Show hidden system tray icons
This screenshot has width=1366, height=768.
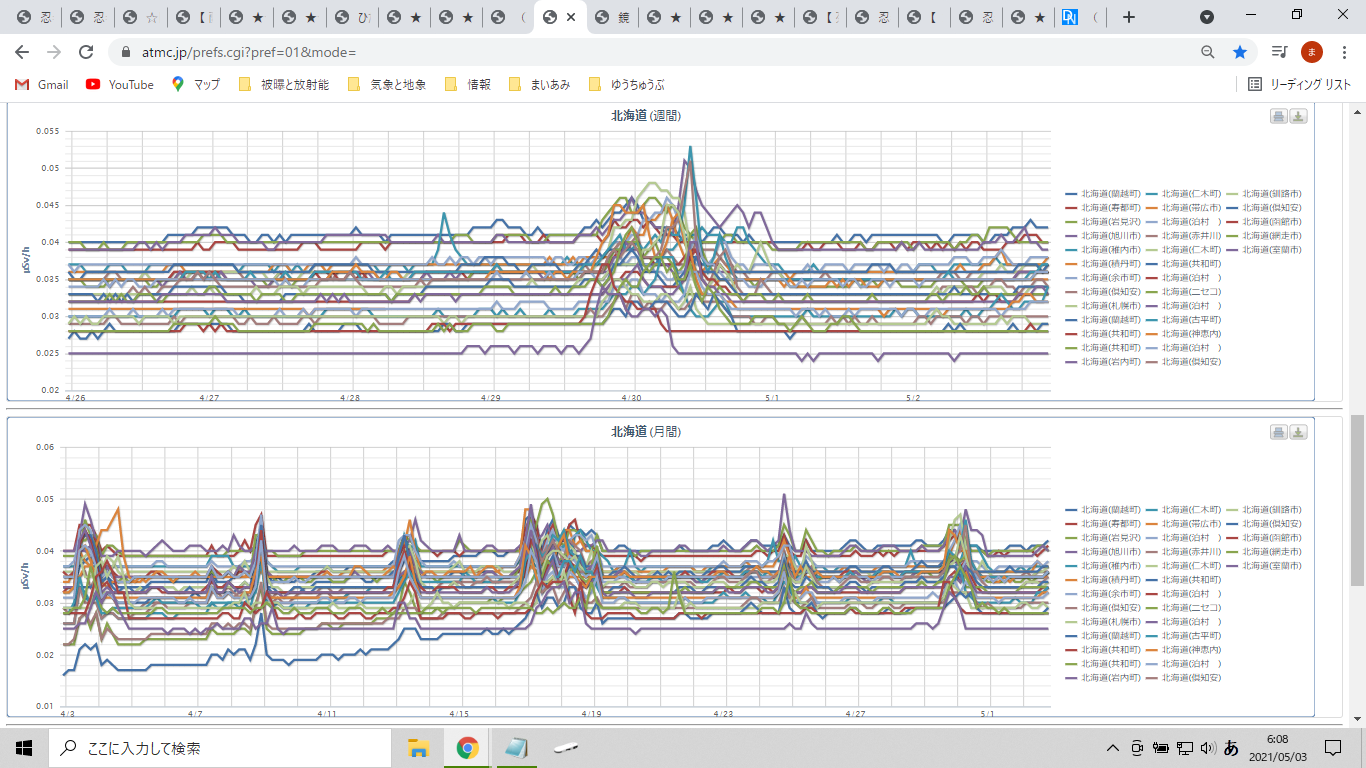(1113, 748)
